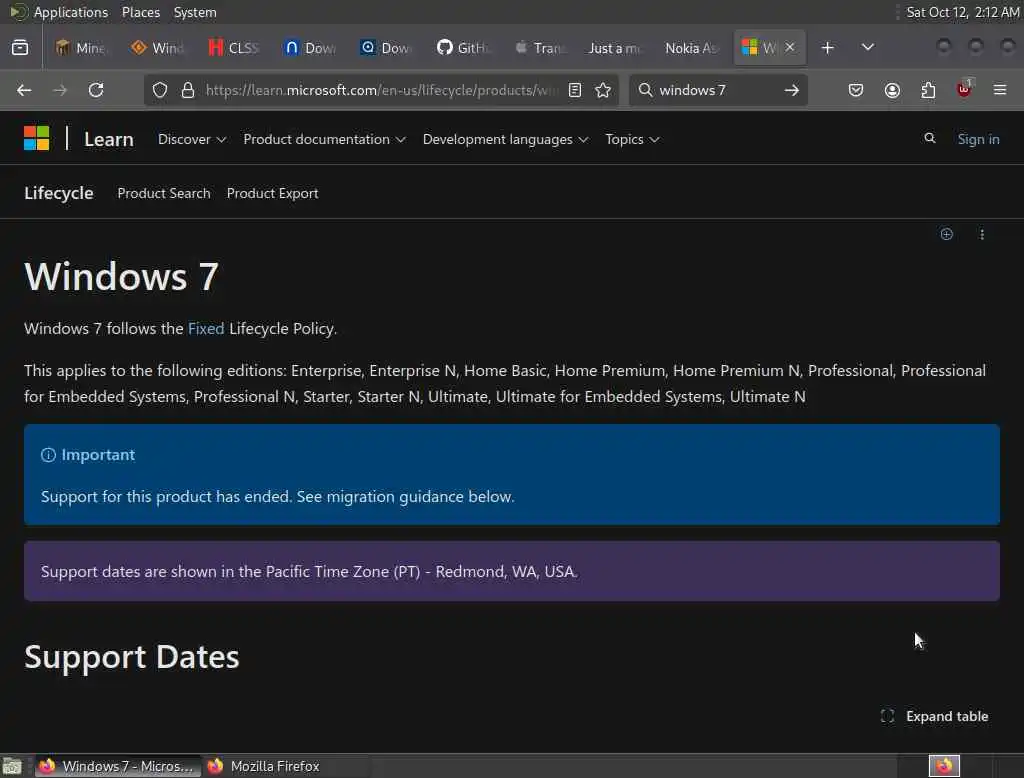
Task: Open the extensions puzzle icon
Action: tap(928, 90)
